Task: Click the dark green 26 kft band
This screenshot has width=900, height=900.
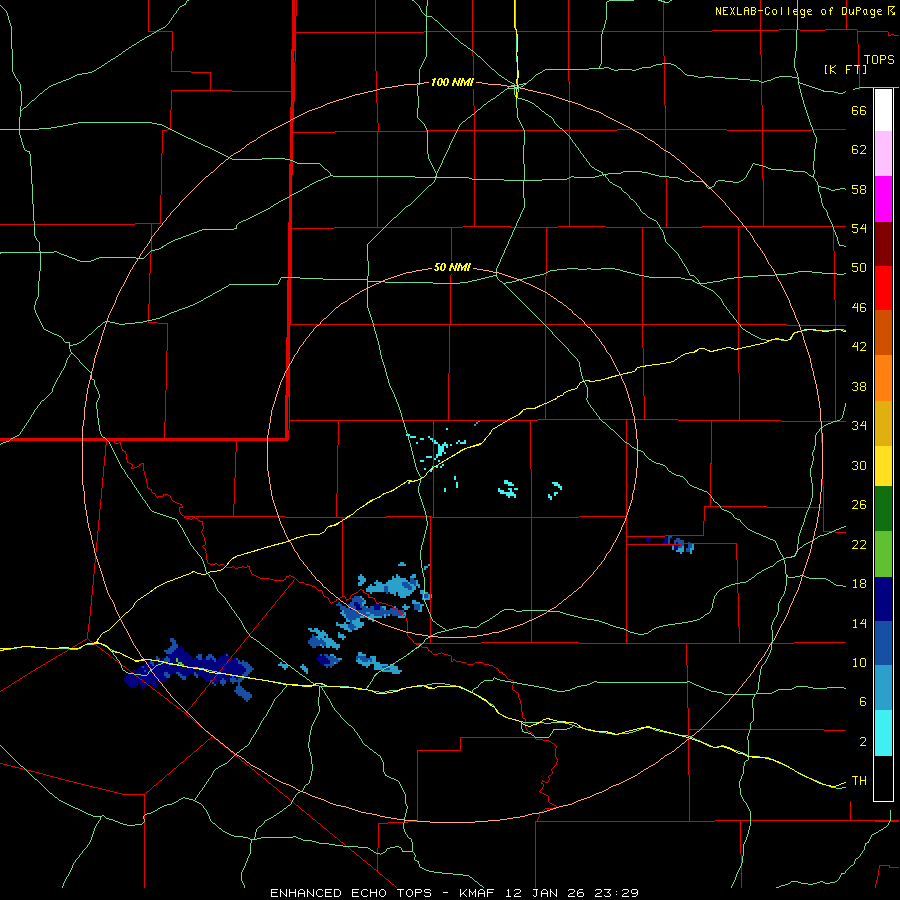Action: click(x=883, y=509)
